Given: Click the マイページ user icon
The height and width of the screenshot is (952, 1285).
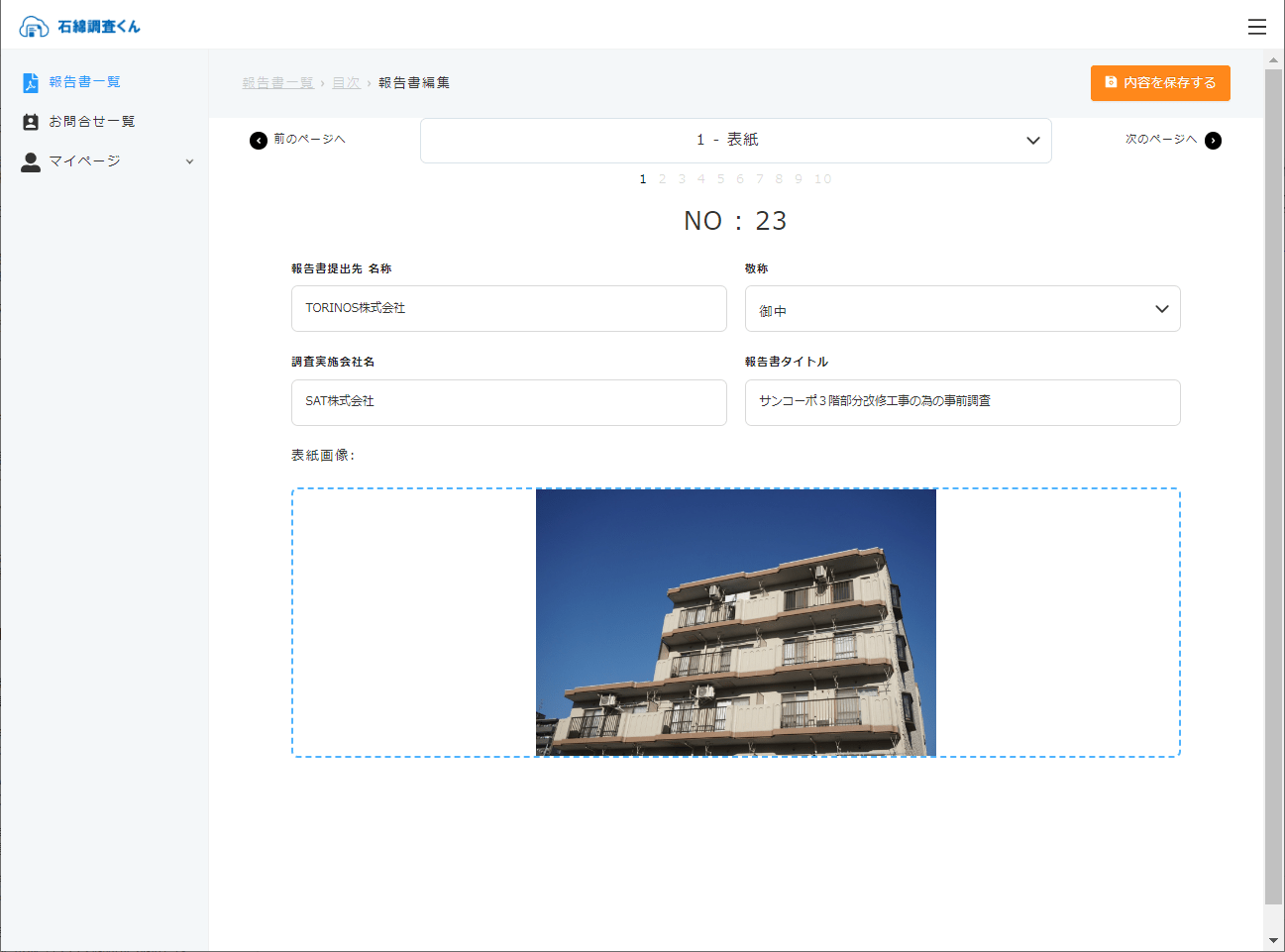Looking at the screenshot, I should 31,161.
